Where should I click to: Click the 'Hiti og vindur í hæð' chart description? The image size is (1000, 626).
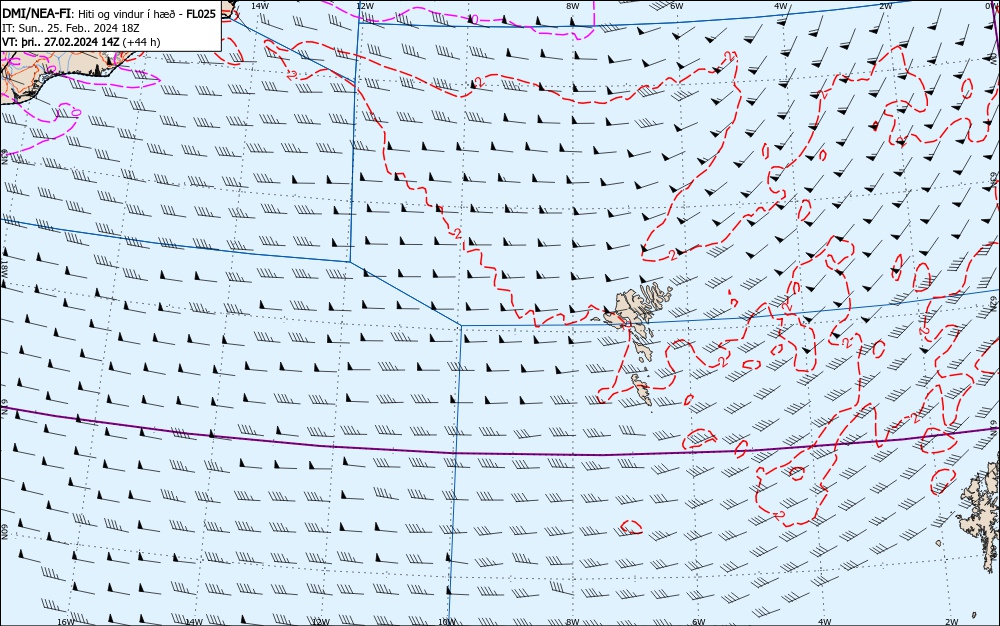pos(127,15)
